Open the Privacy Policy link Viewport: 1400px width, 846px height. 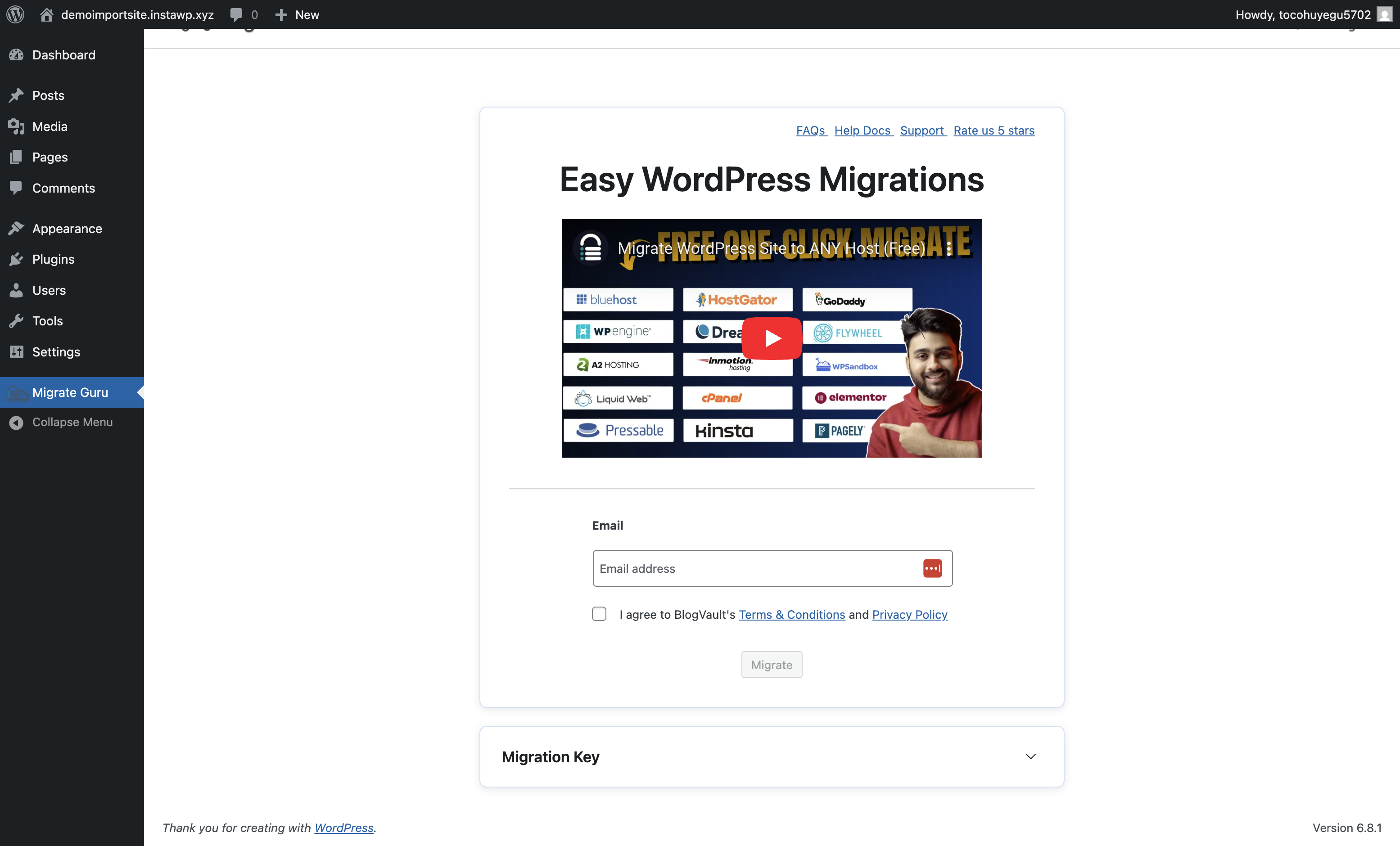coord(910,614)
